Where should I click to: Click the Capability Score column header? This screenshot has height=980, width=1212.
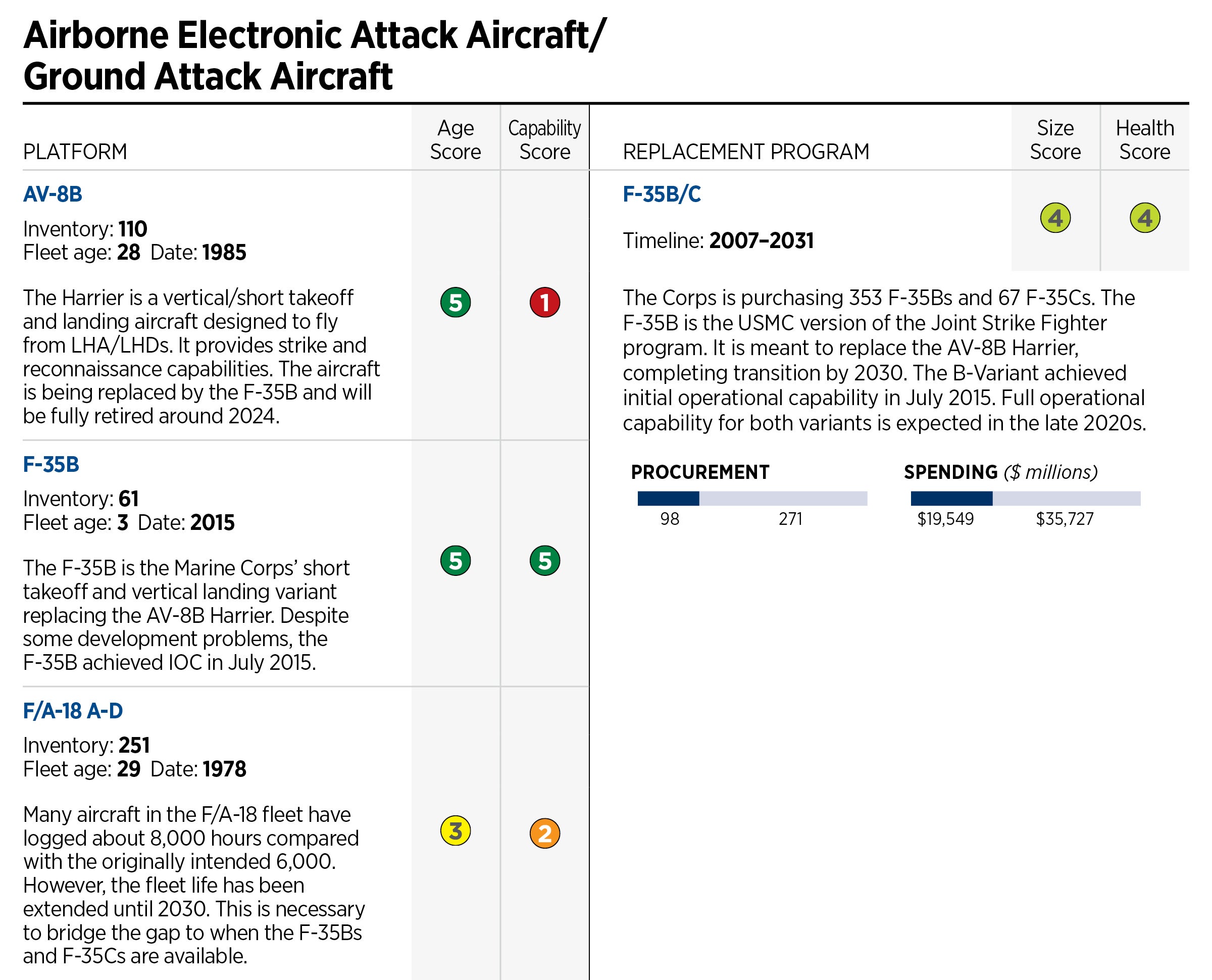click(544, 140)
